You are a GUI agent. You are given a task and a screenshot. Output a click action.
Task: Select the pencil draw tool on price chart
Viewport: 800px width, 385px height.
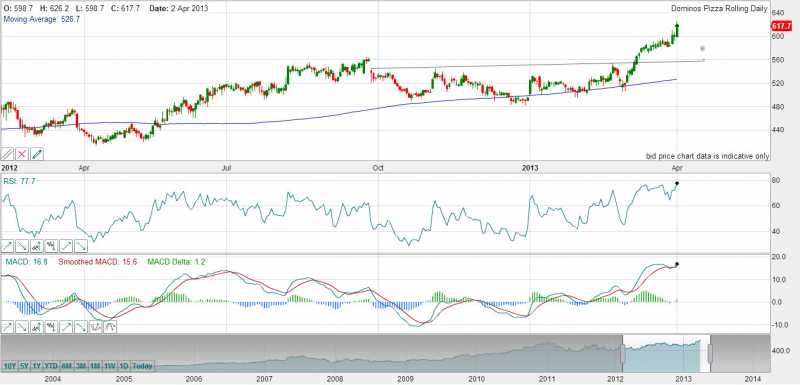[x=37, y=154]
